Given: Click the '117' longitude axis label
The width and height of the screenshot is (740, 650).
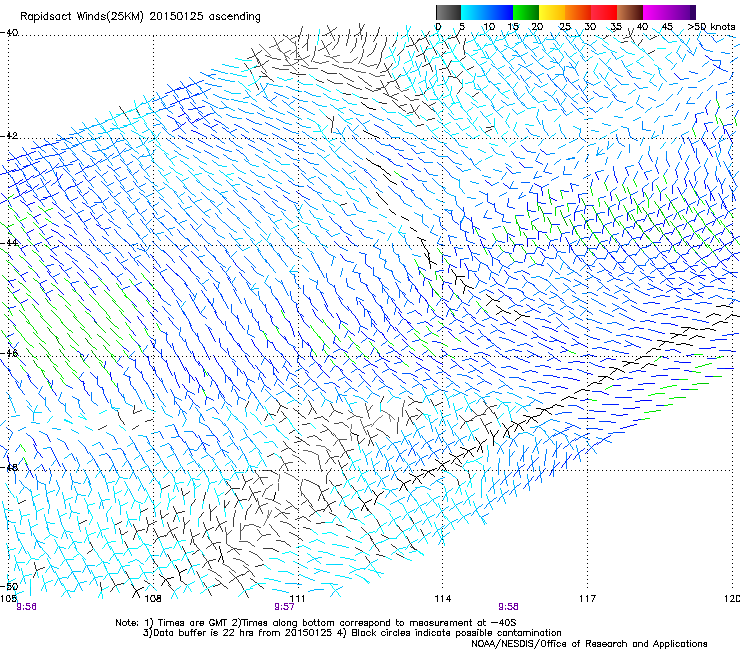Looking at the screenshot, I should 588,599.
